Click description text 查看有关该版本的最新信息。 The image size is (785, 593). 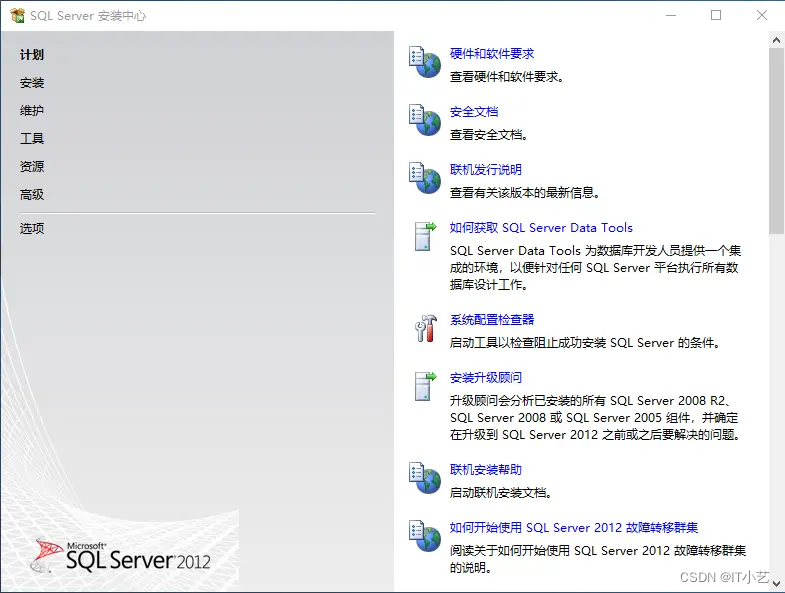pyautogui.click(x=525, y=193)
